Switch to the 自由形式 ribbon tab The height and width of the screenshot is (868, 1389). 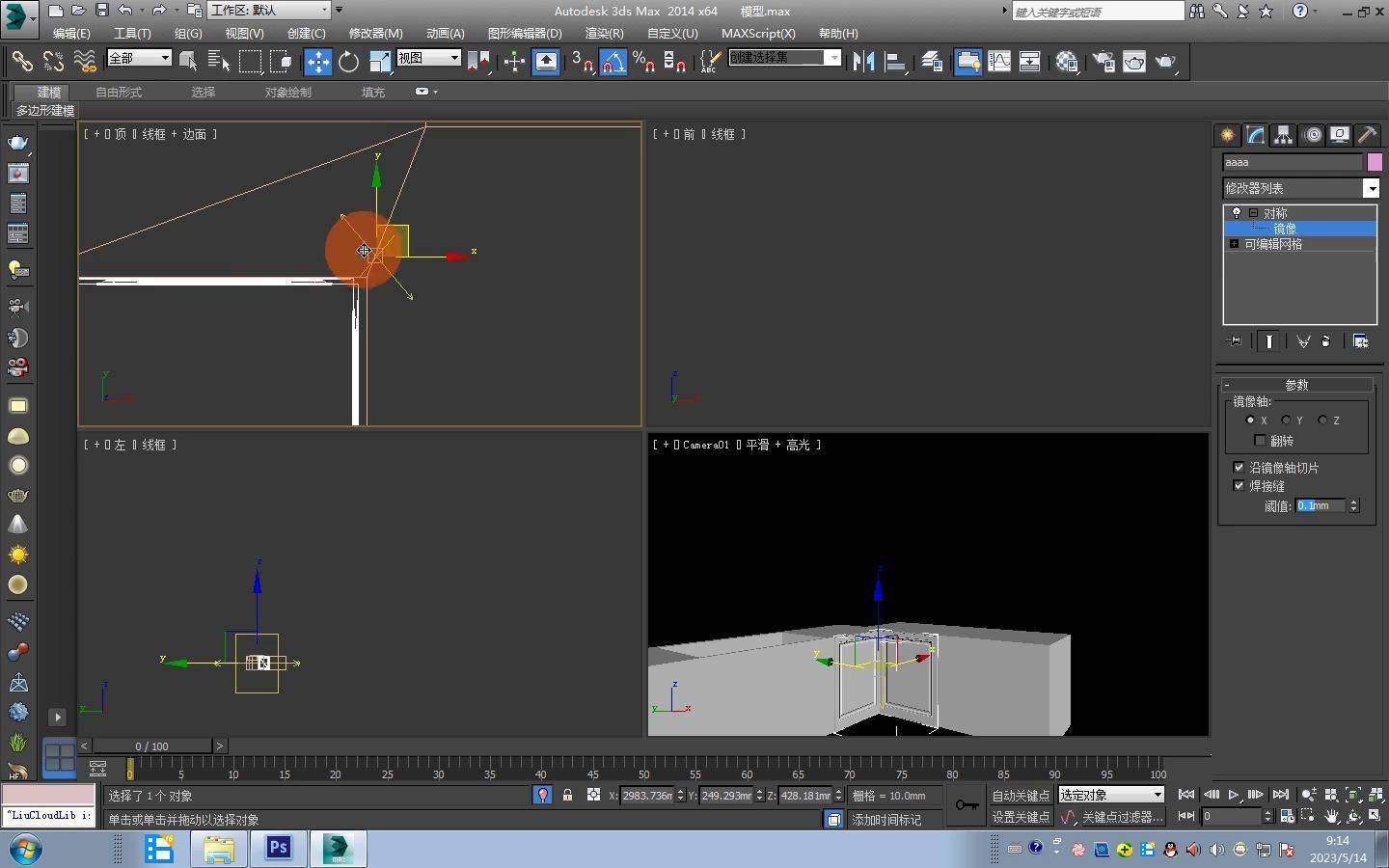click(119, 92)
